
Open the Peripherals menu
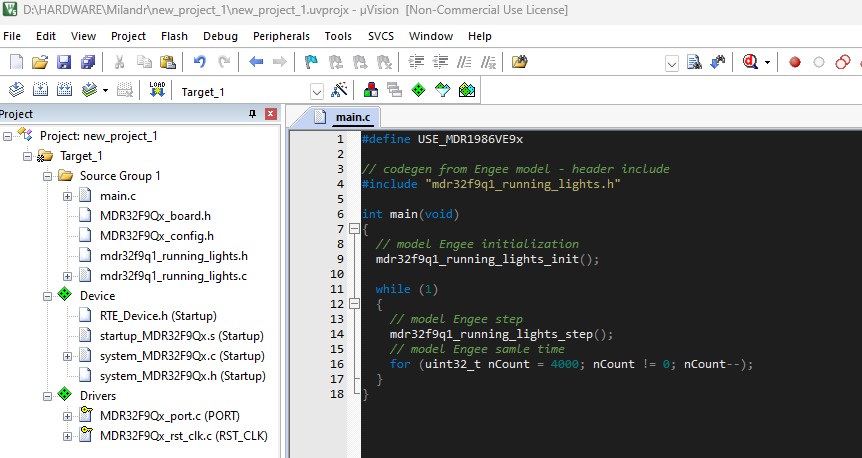[281, 36]
